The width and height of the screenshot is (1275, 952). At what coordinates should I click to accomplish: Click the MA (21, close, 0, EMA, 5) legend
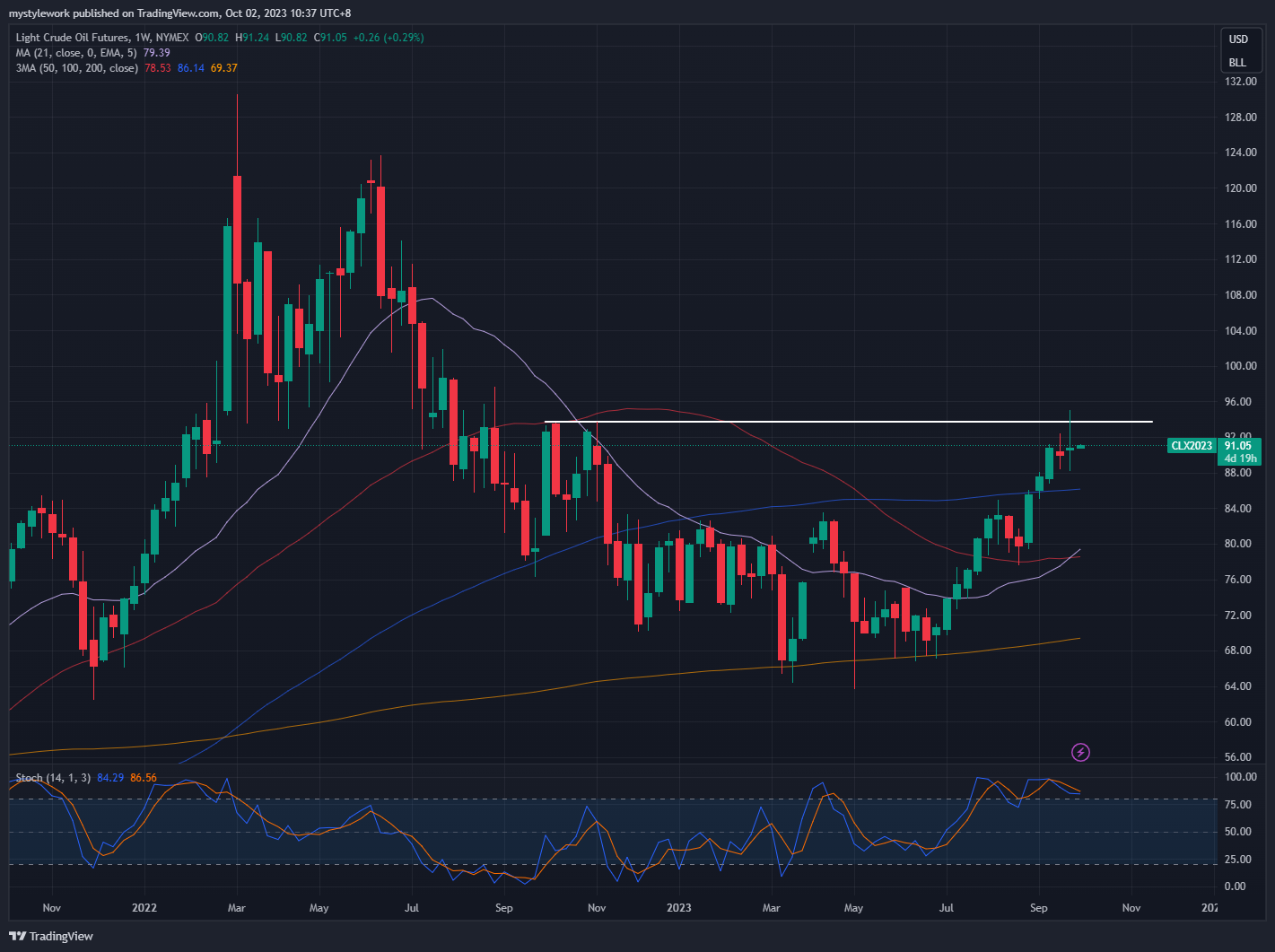77,53
